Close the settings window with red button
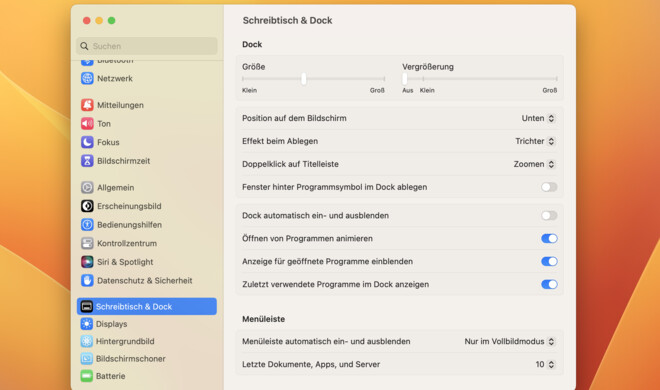Image resolution: width=660 pixels, height=390 pixels. [87, 20]
